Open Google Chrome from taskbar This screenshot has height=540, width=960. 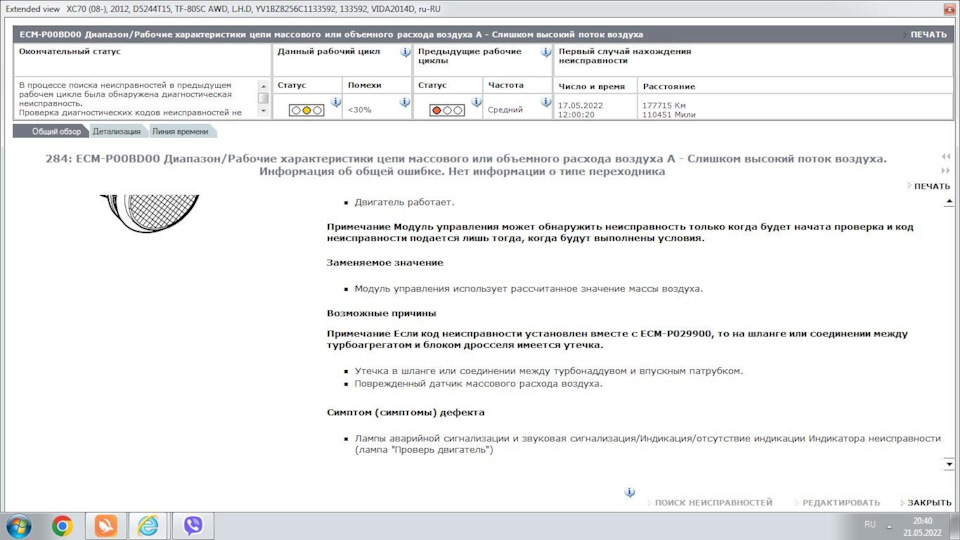pos(62,526)
